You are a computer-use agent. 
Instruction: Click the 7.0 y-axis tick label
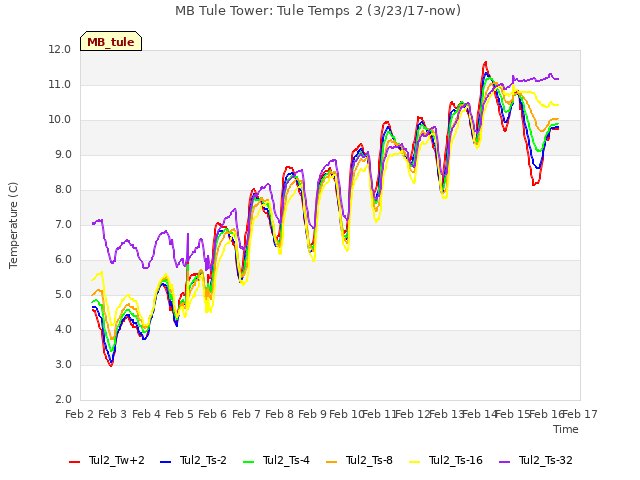point(62,224)
